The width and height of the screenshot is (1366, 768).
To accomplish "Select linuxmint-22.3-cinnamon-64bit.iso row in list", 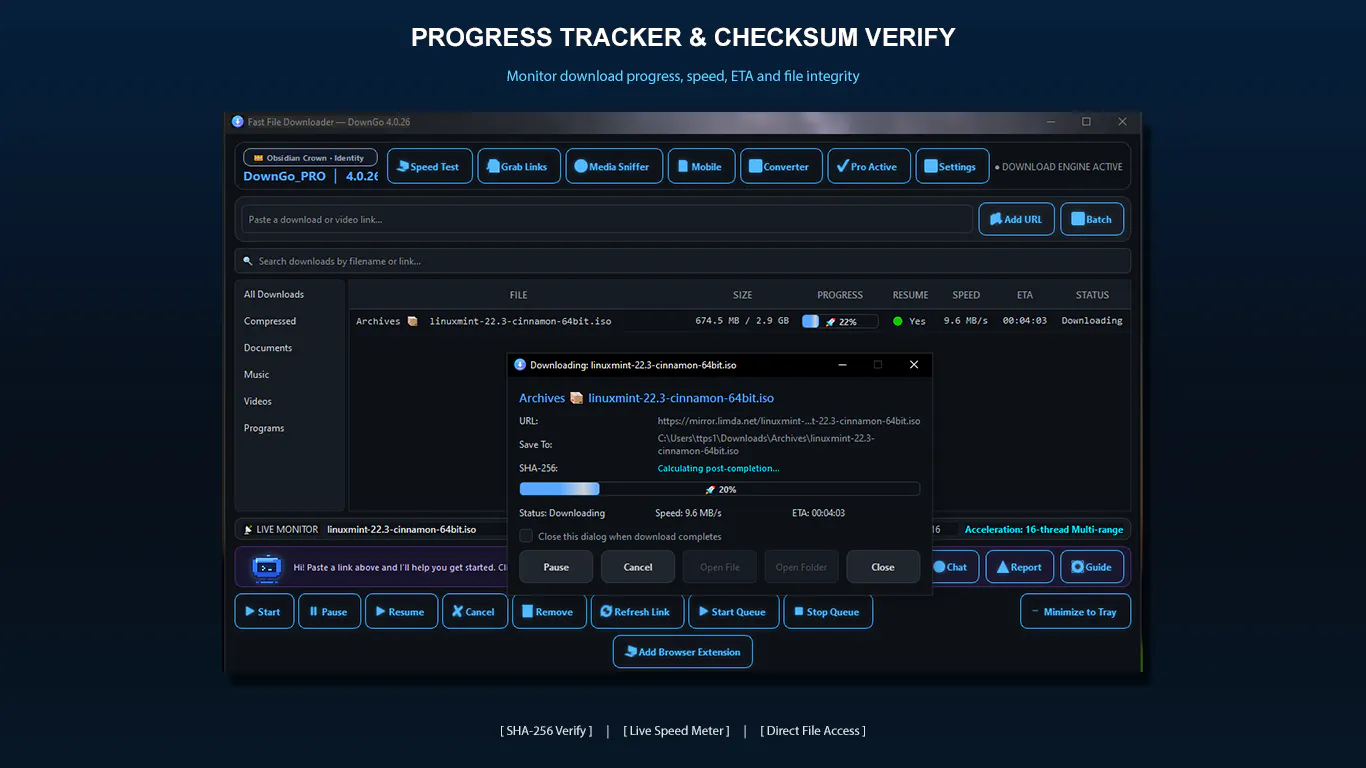I will (739, 321).
